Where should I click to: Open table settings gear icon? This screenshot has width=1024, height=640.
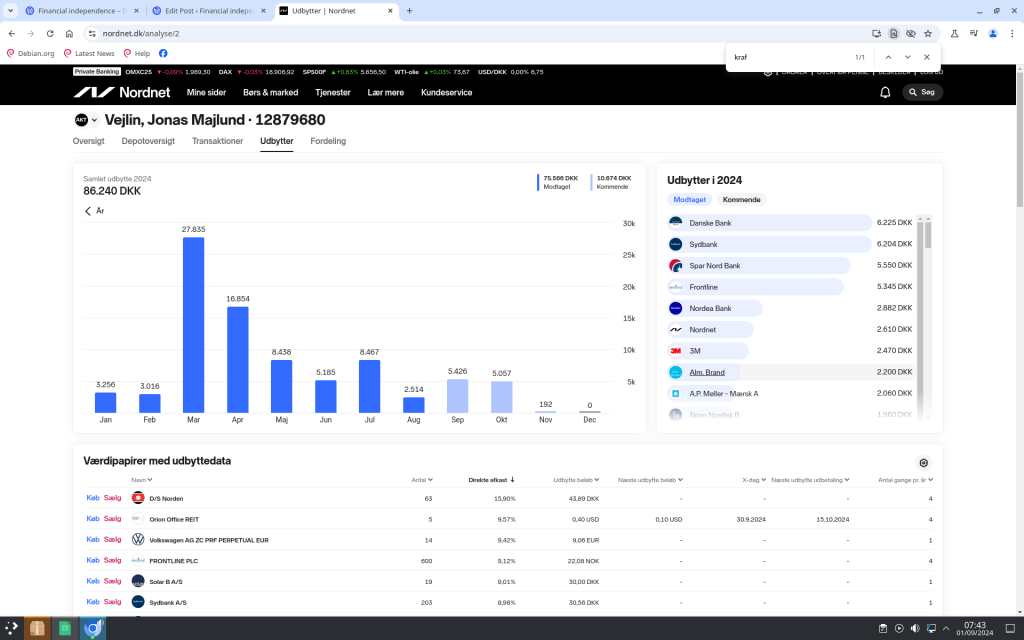923,463
